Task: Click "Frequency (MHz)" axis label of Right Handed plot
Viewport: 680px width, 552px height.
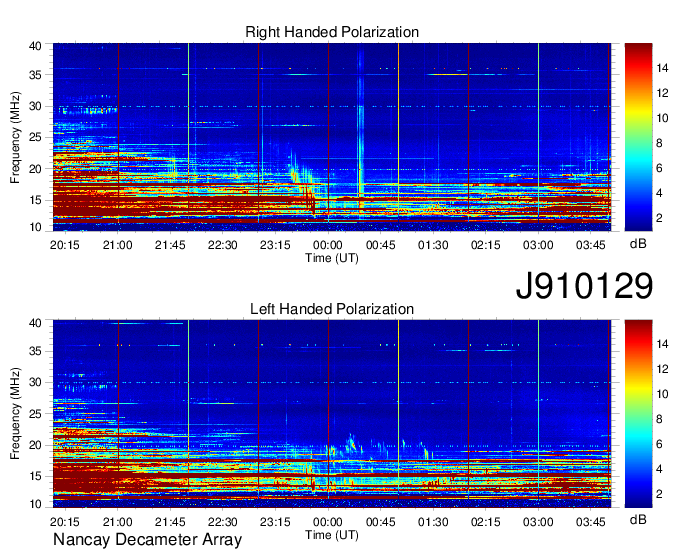Action: (x=15, y=137)
